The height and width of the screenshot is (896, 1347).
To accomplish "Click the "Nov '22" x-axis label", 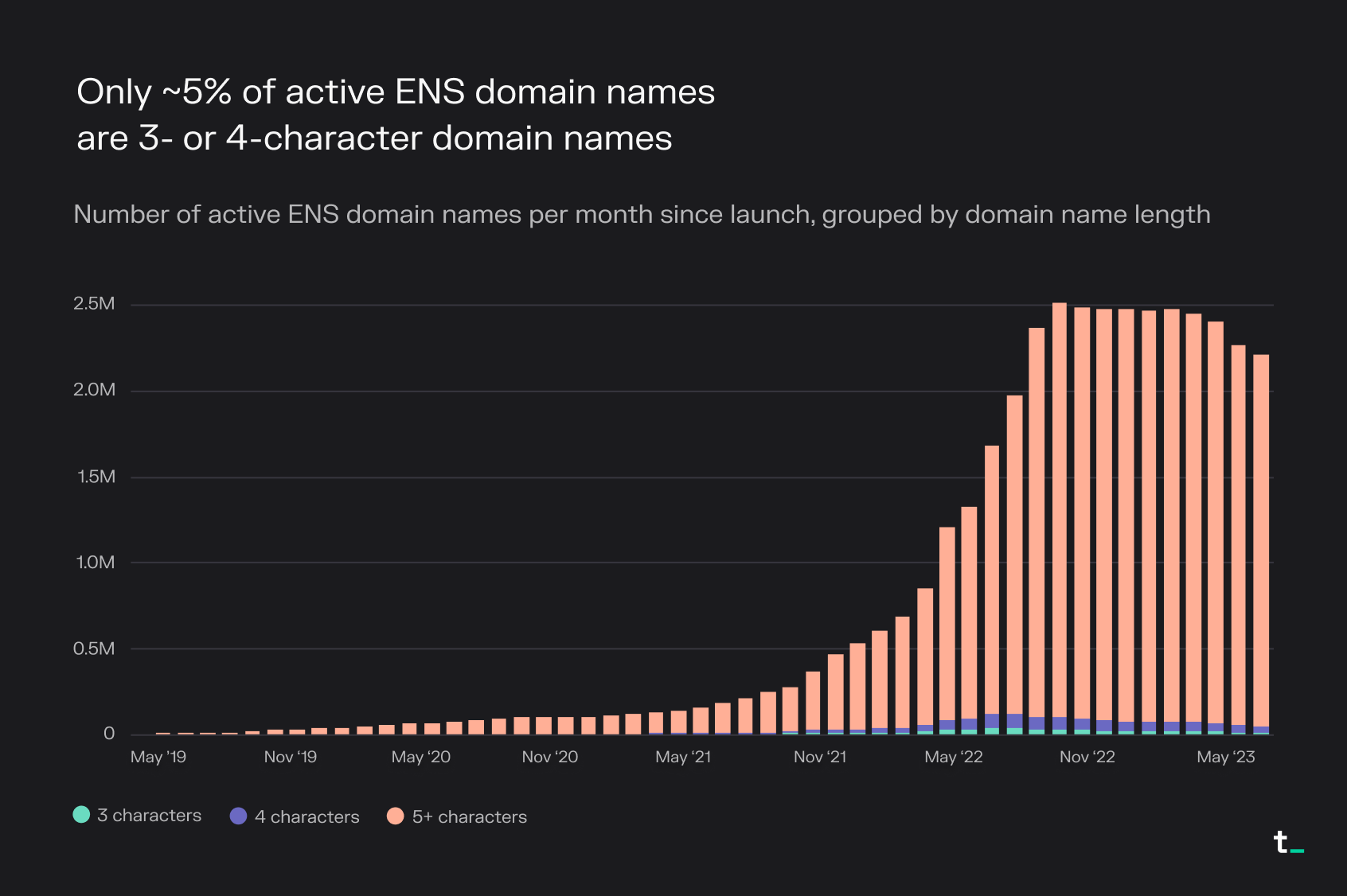I will [x=1087, y=757].
